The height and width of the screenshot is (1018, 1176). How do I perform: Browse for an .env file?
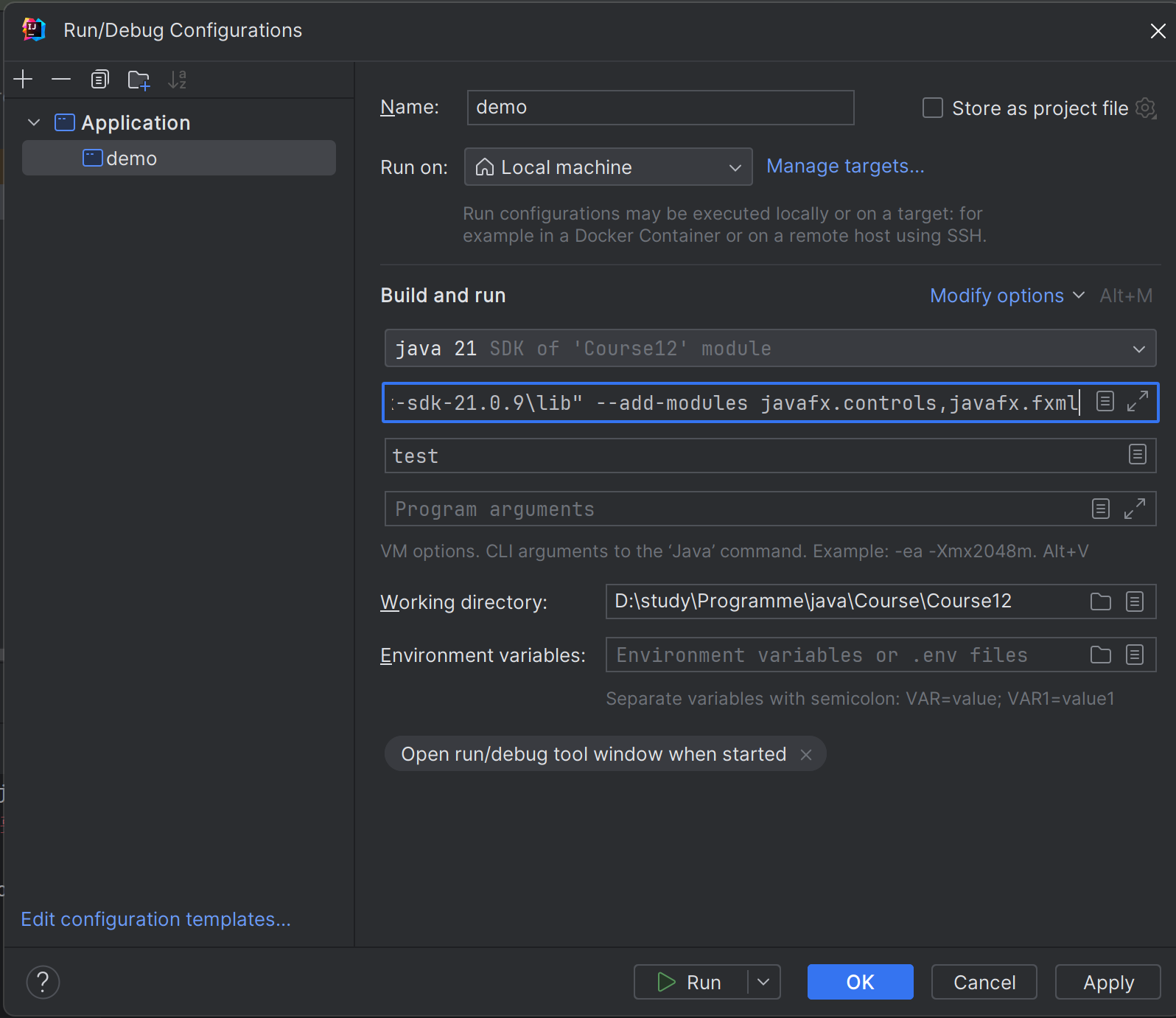point(1101,655)
